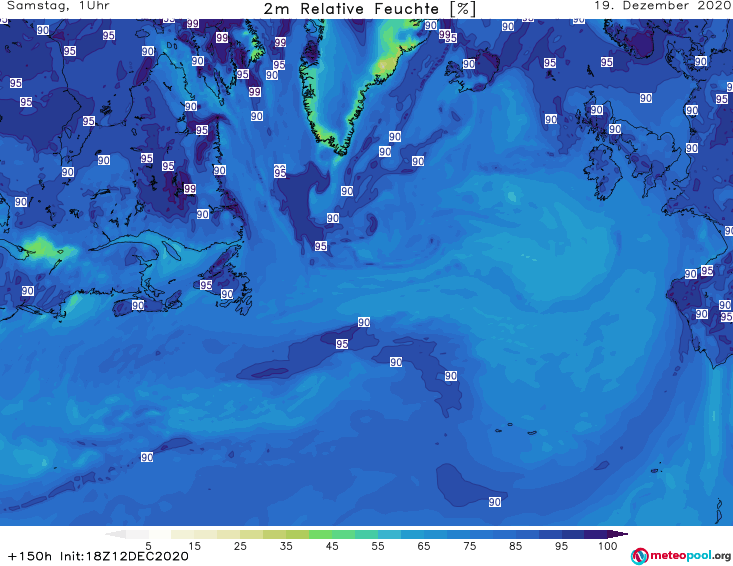Click the colorbar scale value 65

tap(424, 546)
